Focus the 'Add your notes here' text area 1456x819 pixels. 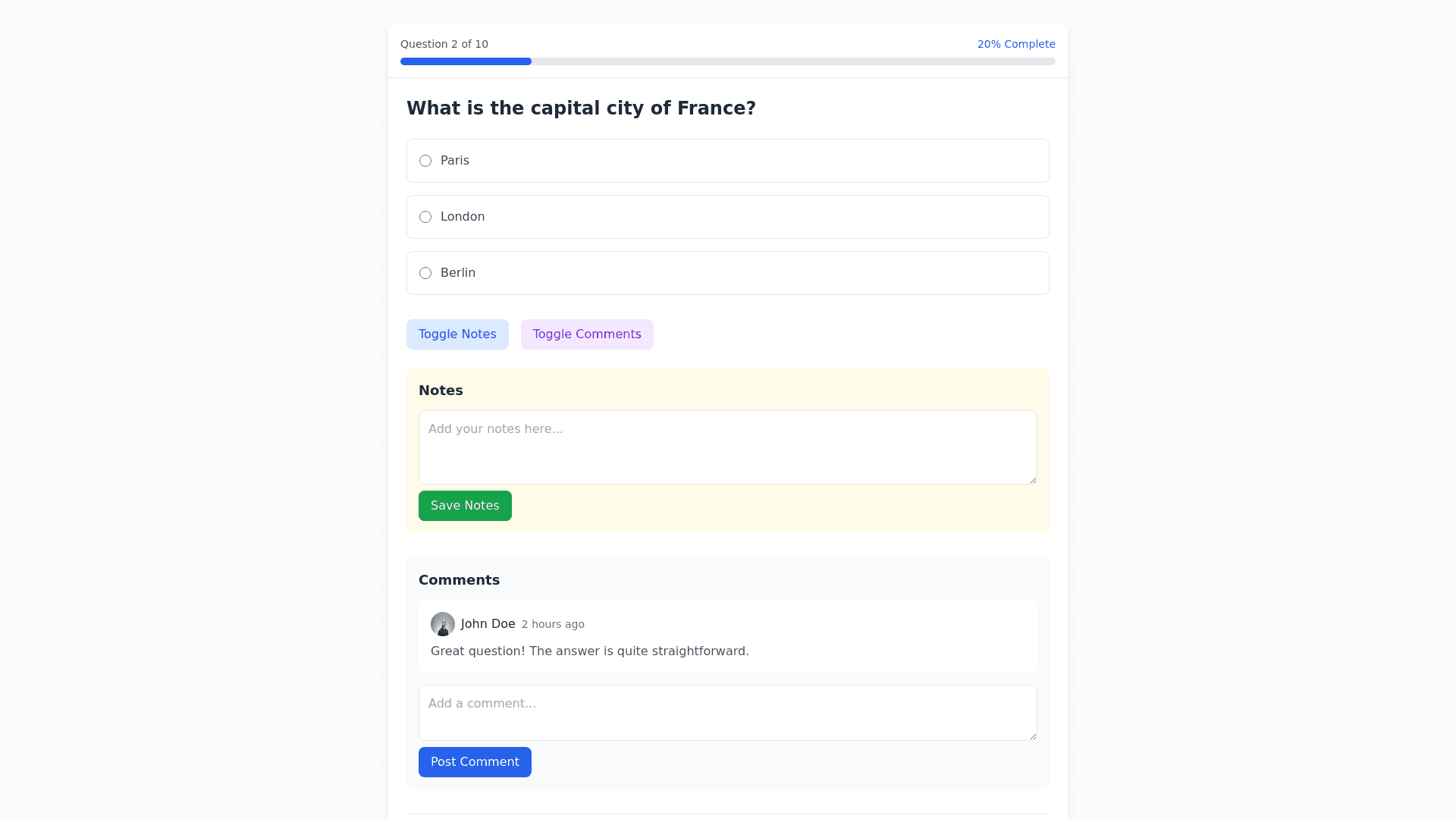click(x=728, y=447)
